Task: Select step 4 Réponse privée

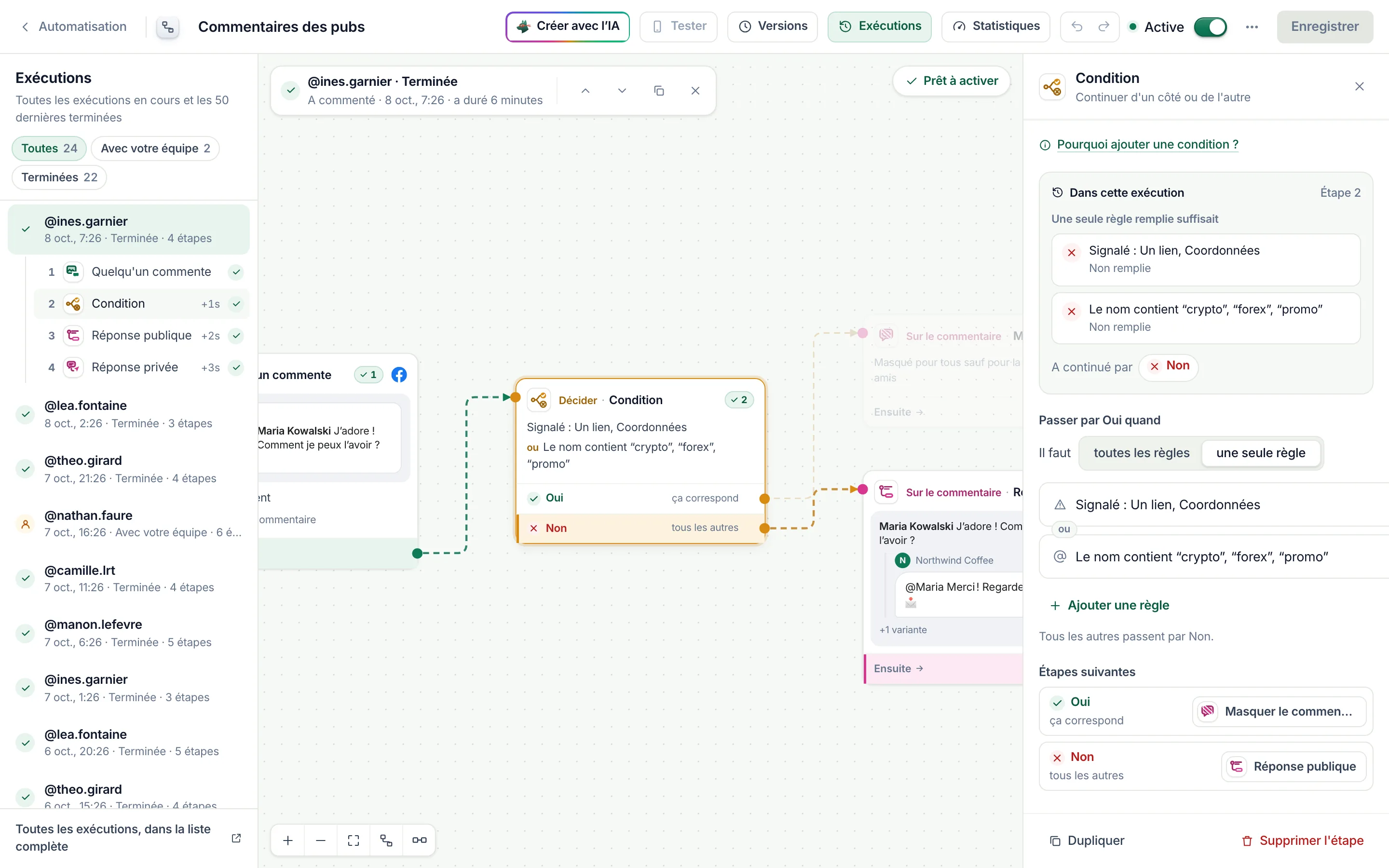Action: pos(142,367)
